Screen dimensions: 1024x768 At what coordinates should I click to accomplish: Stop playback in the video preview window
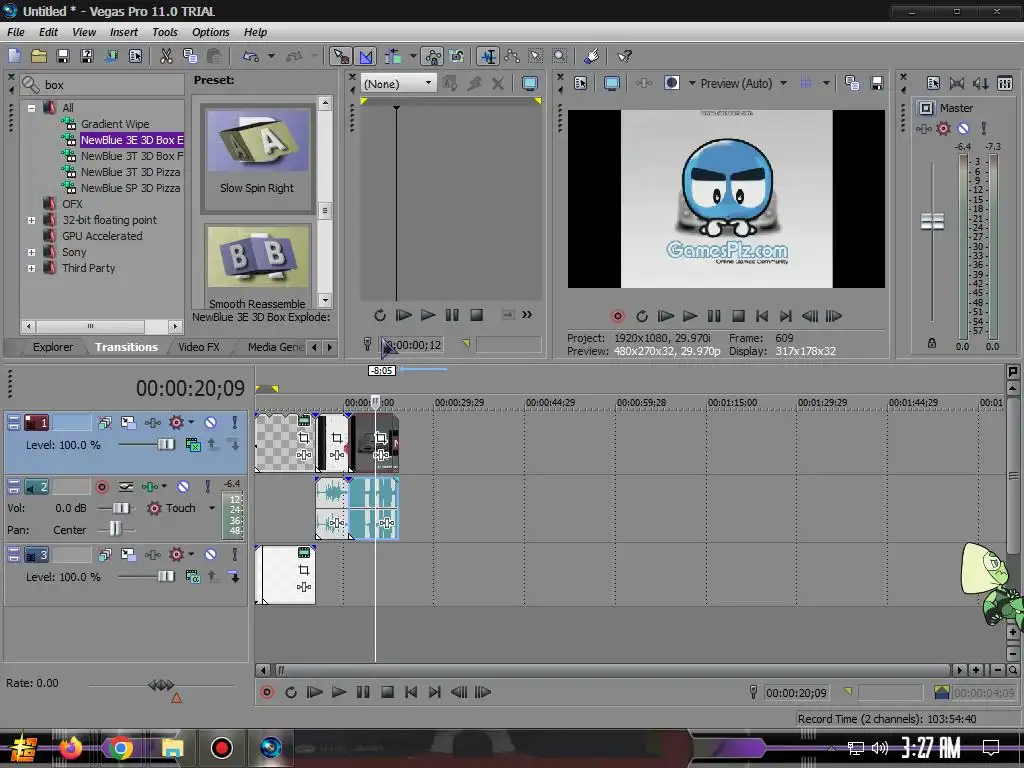point(738,316)
